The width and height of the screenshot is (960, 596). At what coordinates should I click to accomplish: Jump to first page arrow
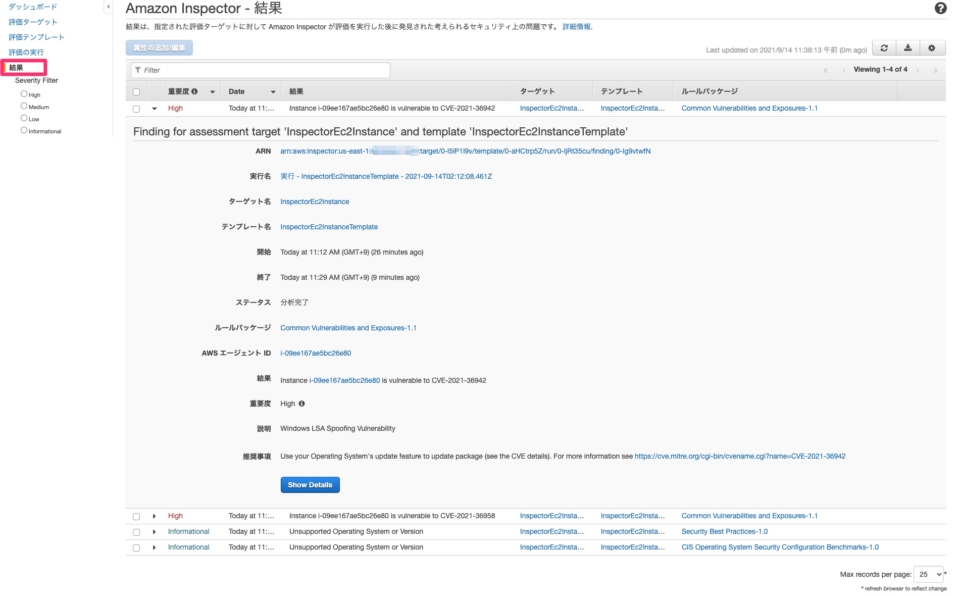coord(825,70)
